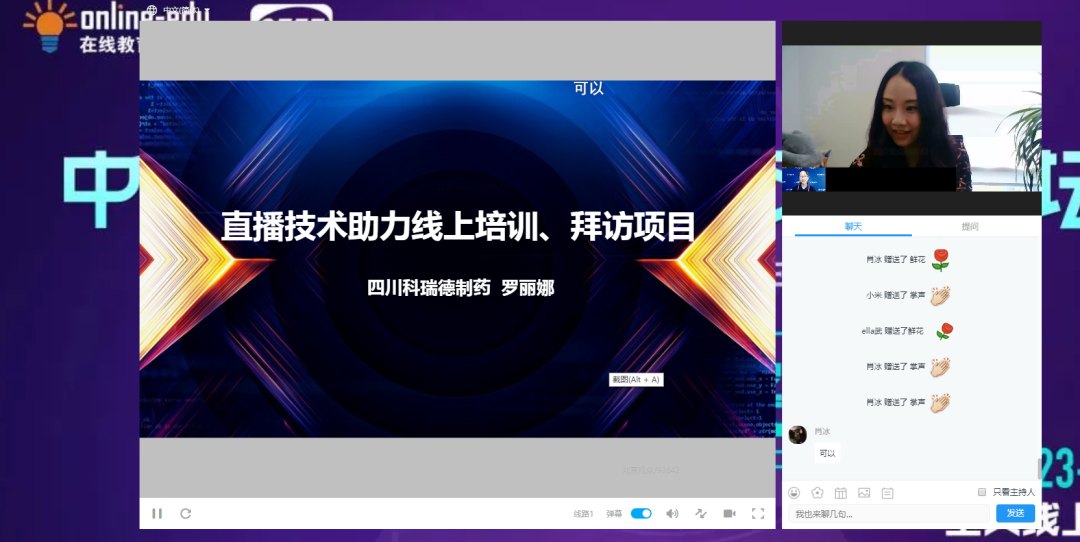
Task: Check the 只看主持人 checkbox
Action: click(x=982, y=492)
